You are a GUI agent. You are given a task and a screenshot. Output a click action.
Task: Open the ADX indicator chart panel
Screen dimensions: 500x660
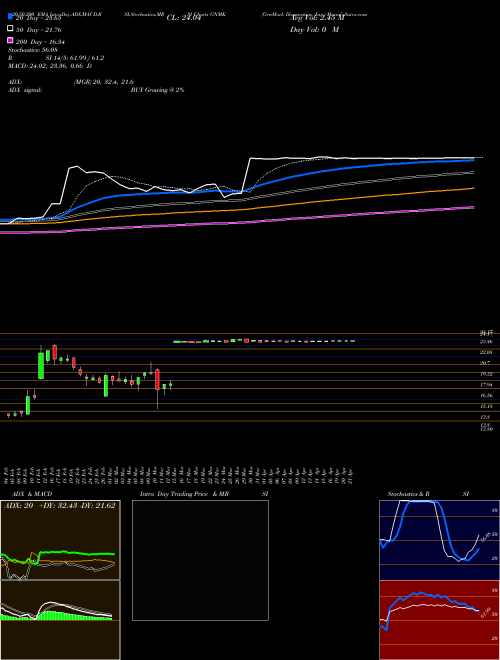coord(60,540)
